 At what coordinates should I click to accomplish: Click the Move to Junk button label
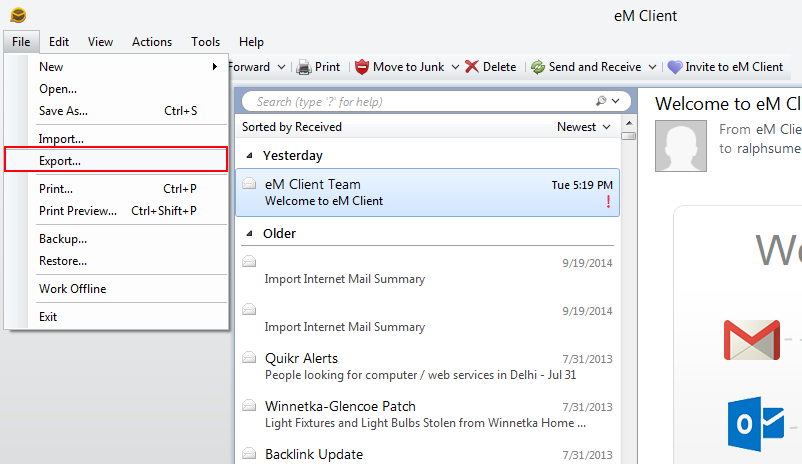coord(409,67)
